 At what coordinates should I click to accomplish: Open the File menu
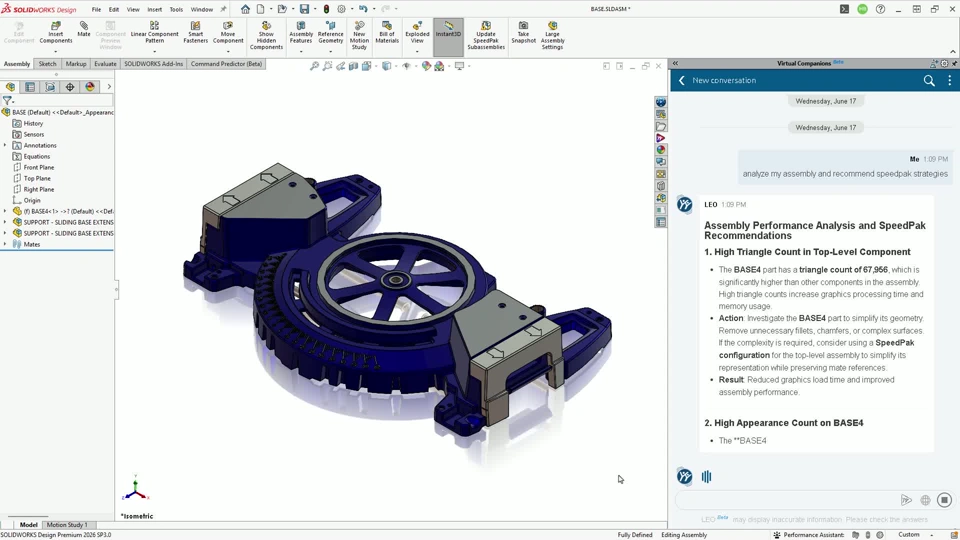point(96,10)
